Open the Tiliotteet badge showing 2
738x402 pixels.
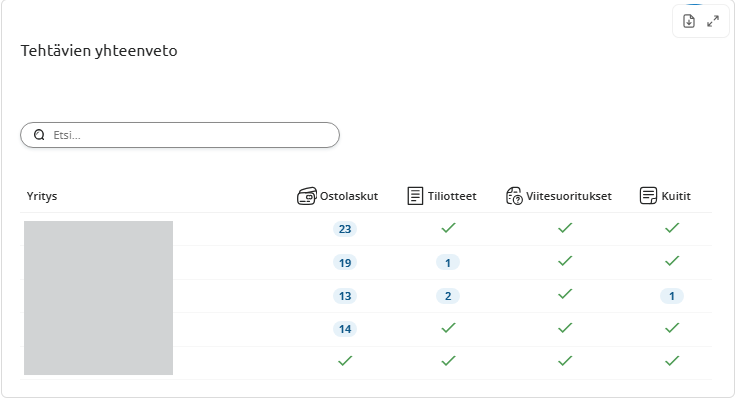click(448, 296)
